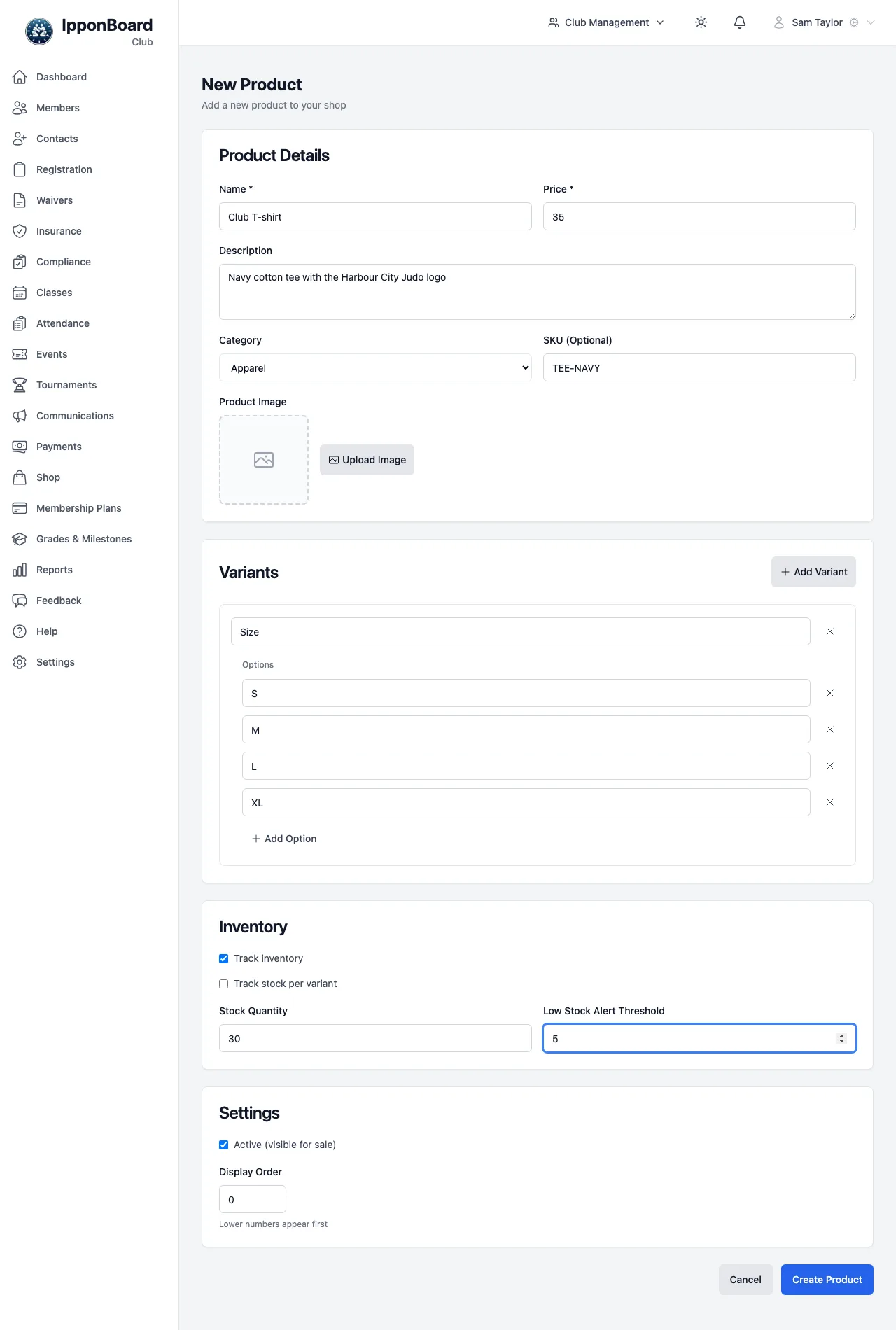Click the SKU input field
This screenshot has width=896, height=1330.
699,367
